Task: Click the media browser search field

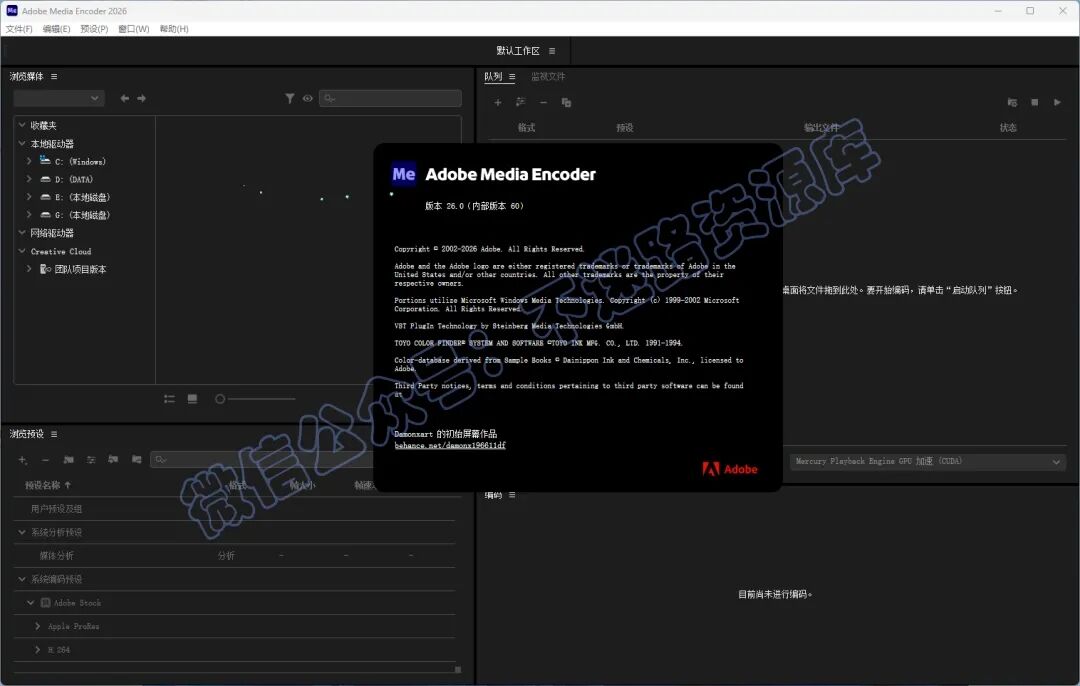Action: 391,98
